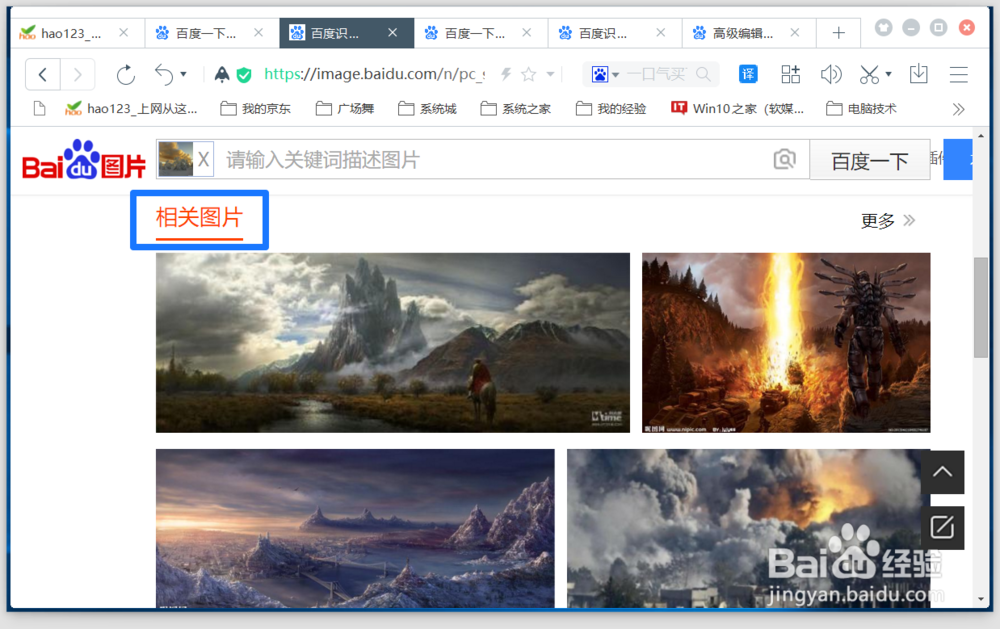The image size is (1000, 629).
Task: Open the smoke and explosion image
Action: [744, 528]
